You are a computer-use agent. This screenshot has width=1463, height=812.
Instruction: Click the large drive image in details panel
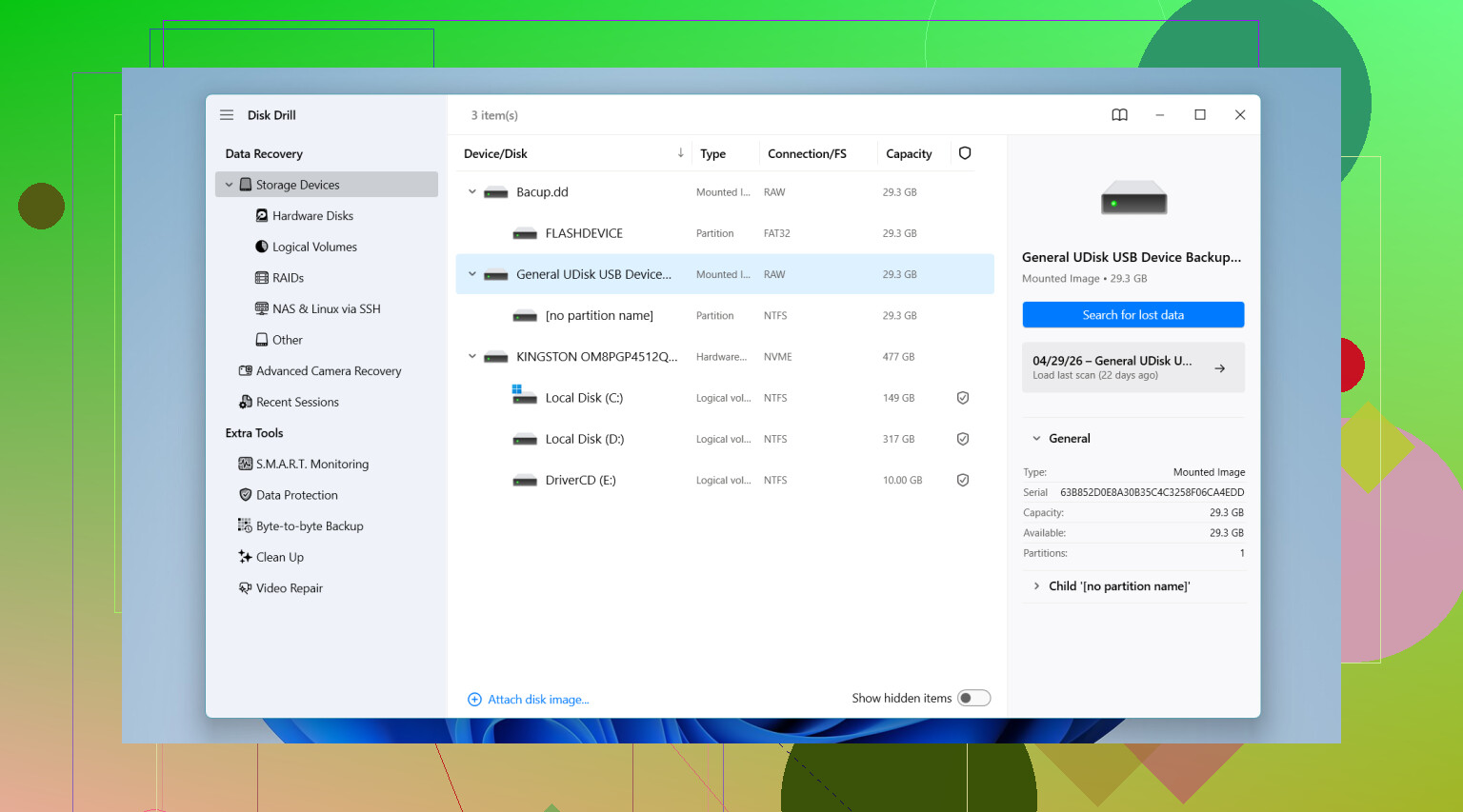coord(1133,199)
